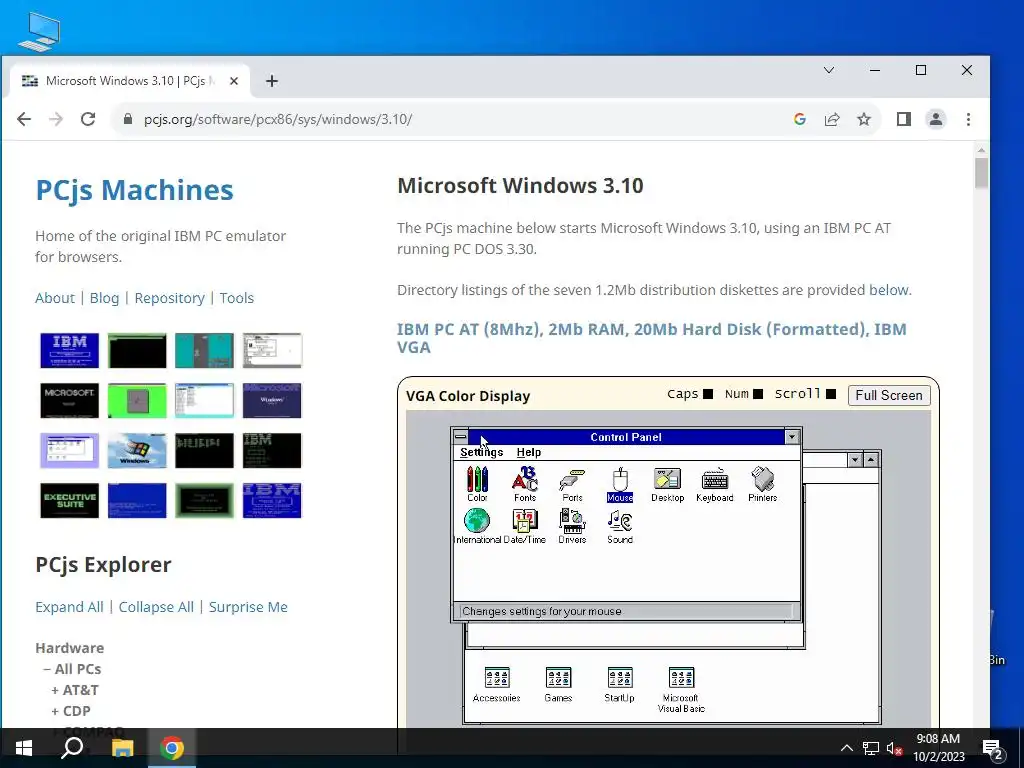Open the Desktop icon in Control Panel
The image size is (1024, 768).
tap(667, 484)
